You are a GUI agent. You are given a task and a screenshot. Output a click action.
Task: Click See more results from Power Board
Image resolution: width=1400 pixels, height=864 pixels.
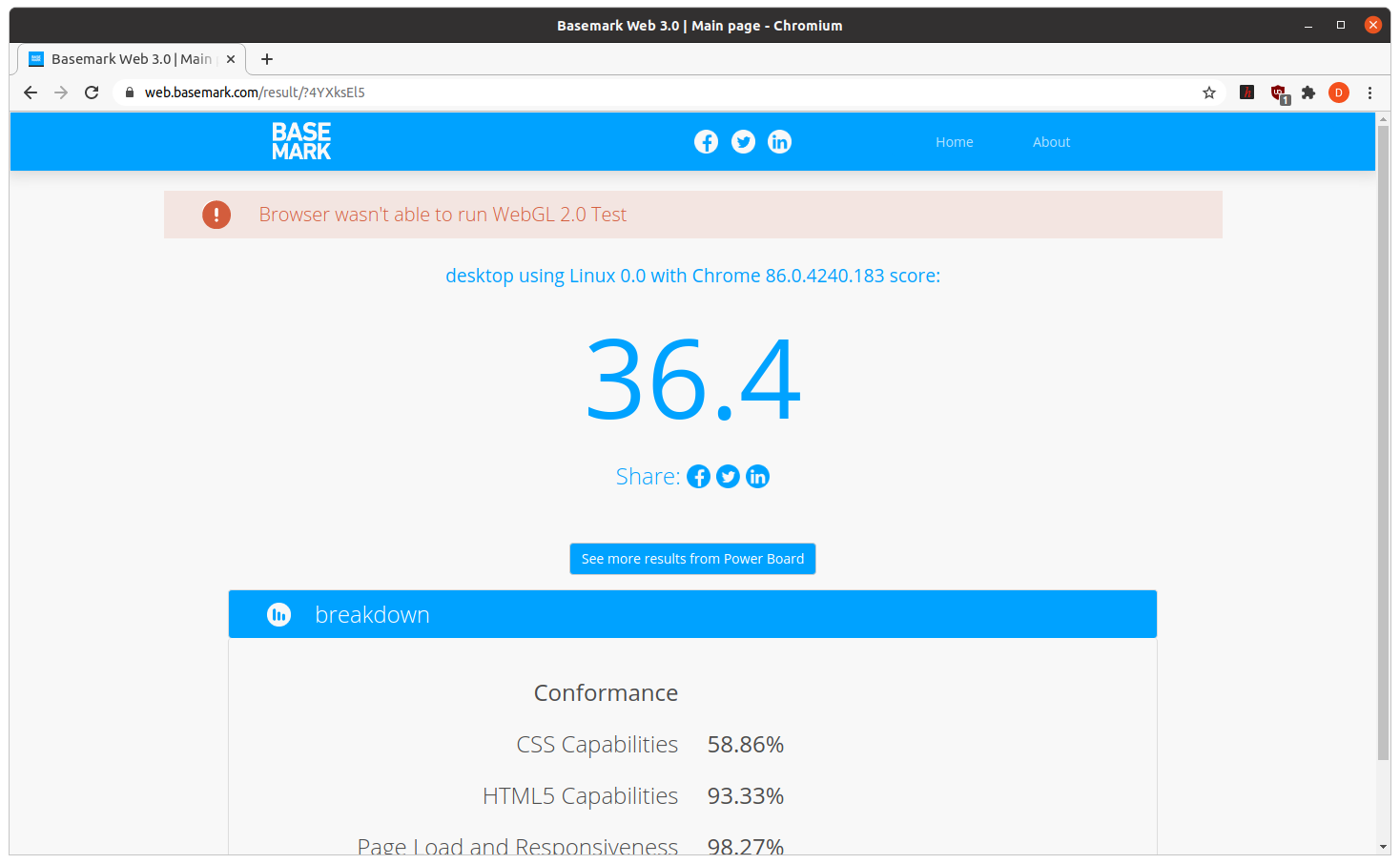[x=692, y=559]
